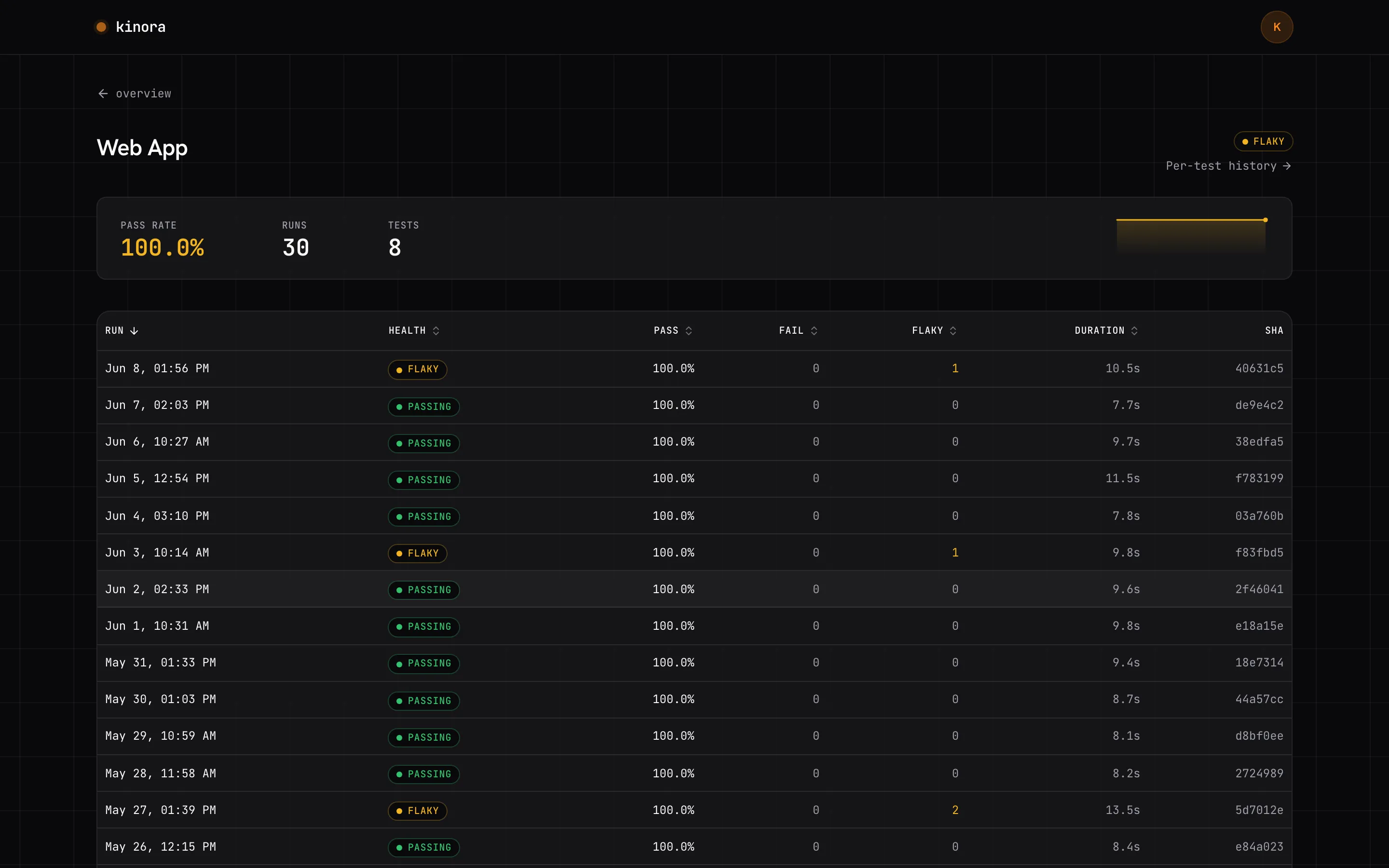The width and height of the screenshot is (1389, 868).
Task: Click SHA e84a023
Action: 1259,847
